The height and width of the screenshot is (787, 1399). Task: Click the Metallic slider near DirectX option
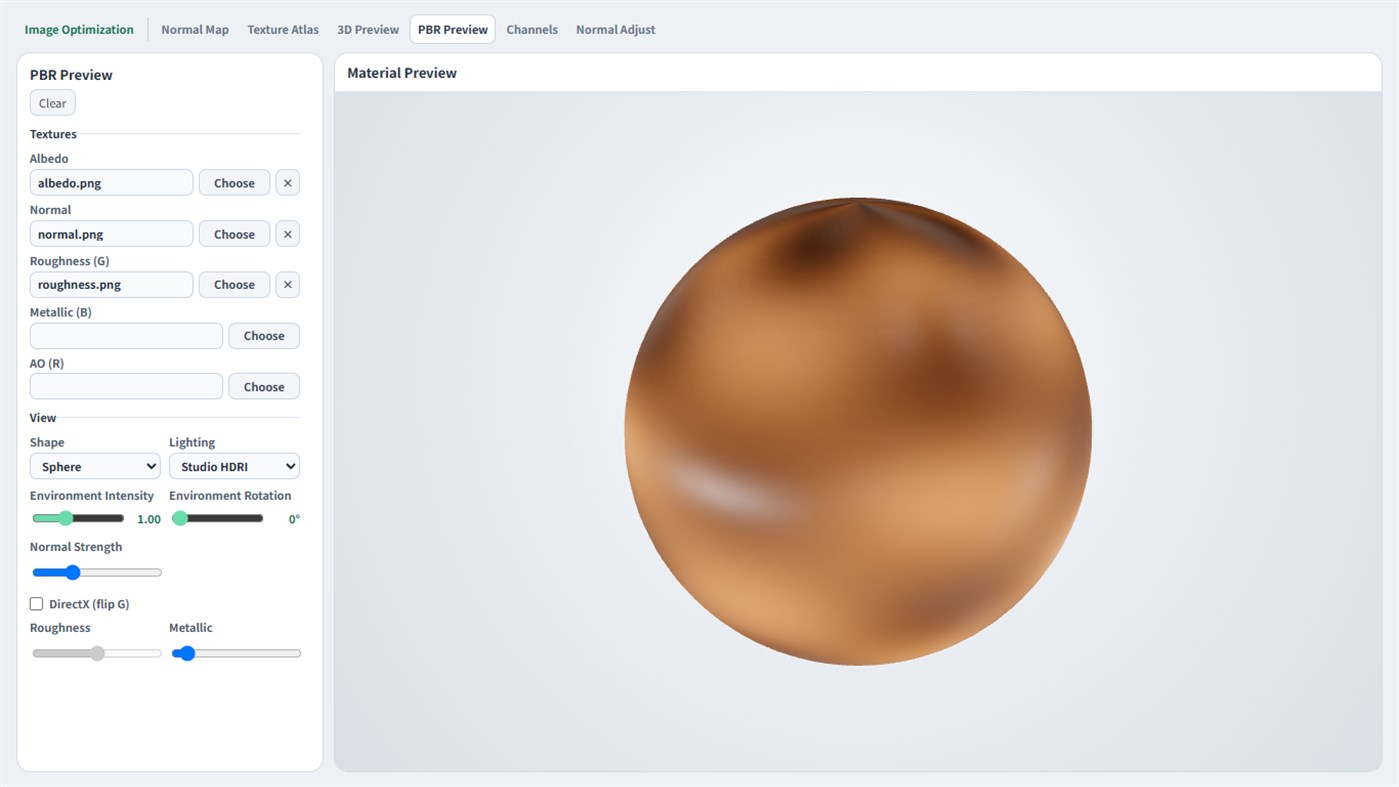(236, 653)
